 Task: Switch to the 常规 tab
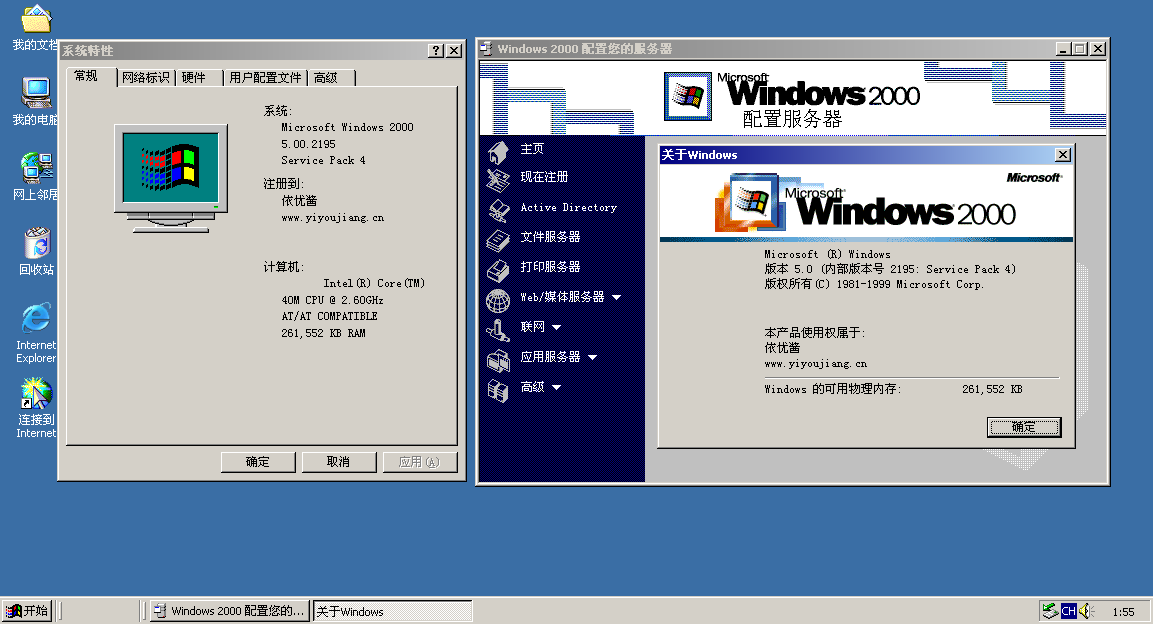pyautogui.click(x=91, y=76)
